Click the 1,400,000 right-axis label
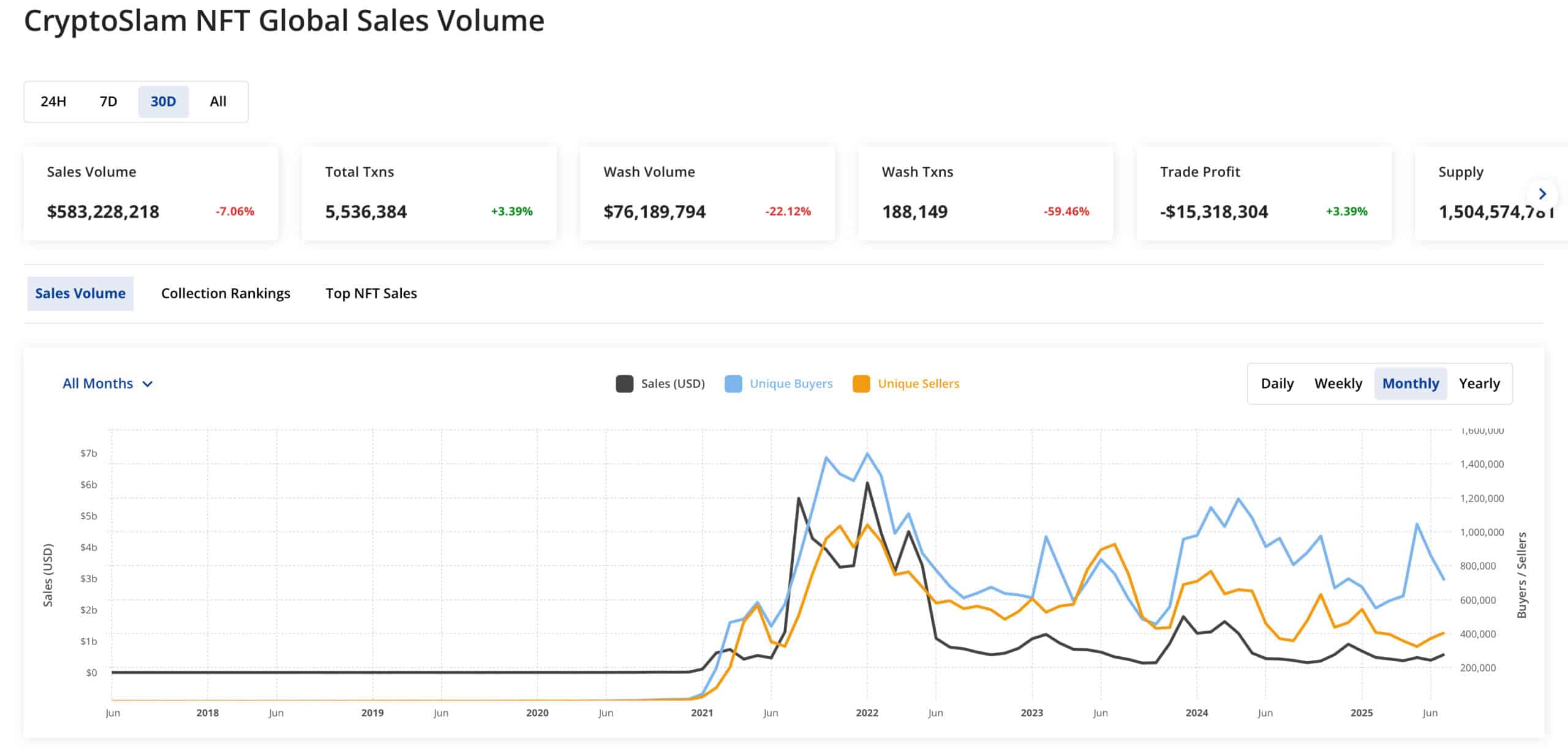The image size is (1568, 756). point(1482,464)
